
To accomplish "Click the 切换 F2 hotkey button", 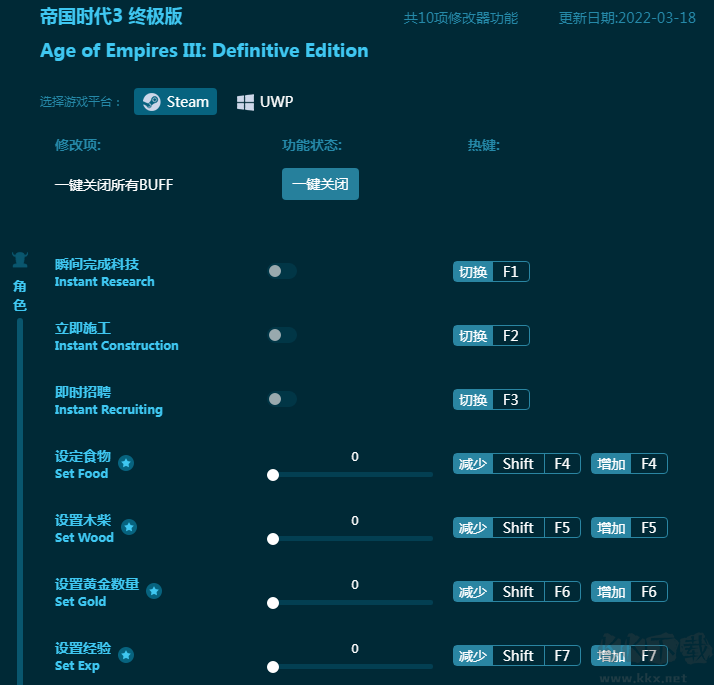I will pos(491,336).
